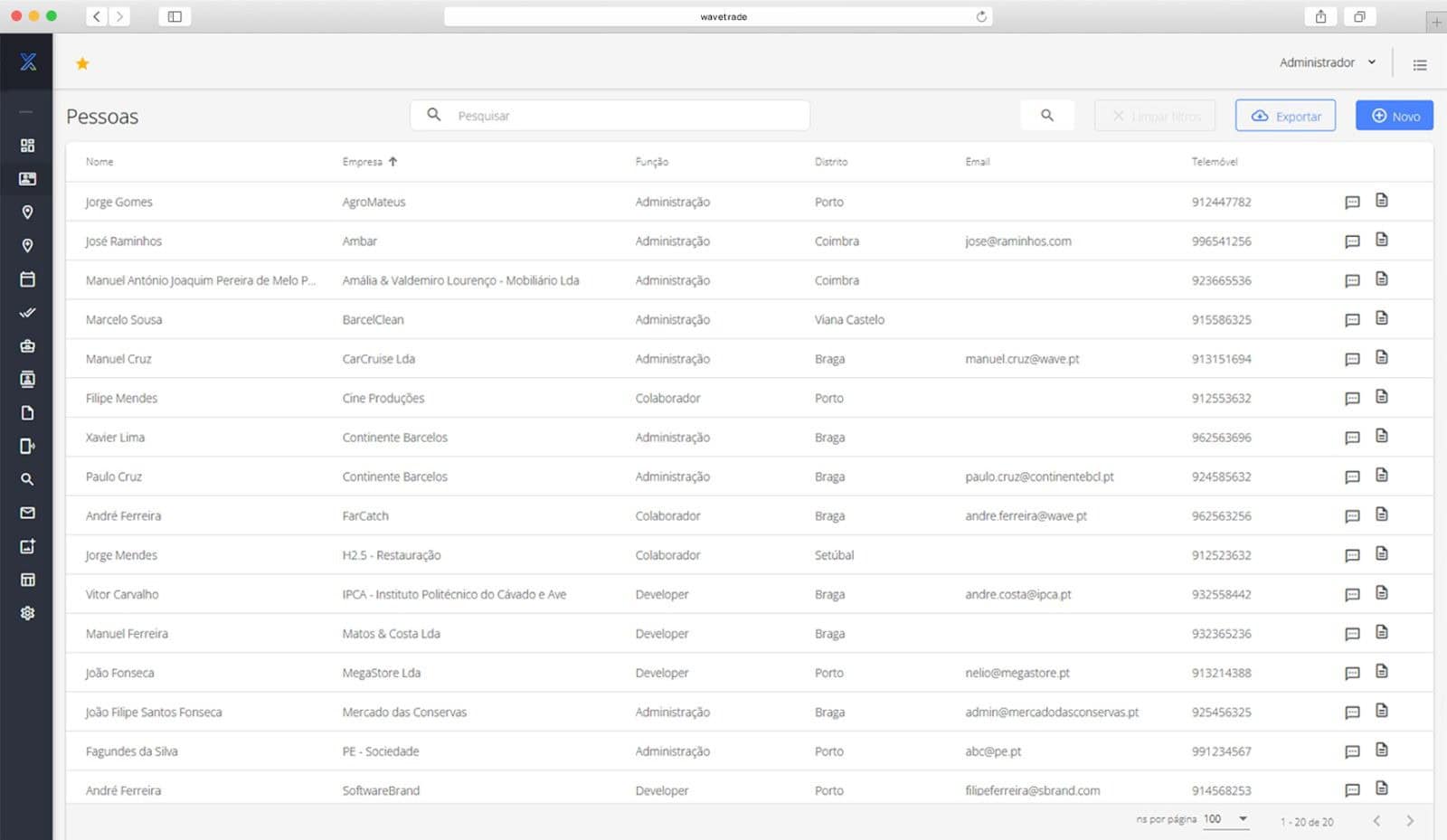Open message icon for Filipe Mendes row
The width and height of the screenshot is (1447, 840).
click(x=1352, y=399)
